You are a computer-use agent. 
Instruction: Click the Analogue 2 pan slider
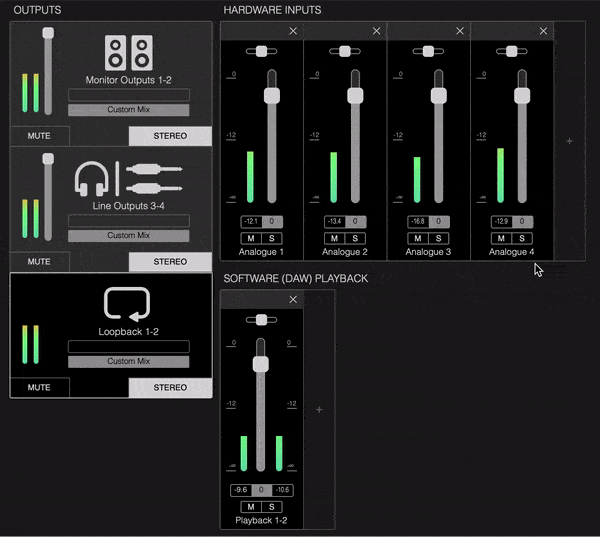(345, 51)
